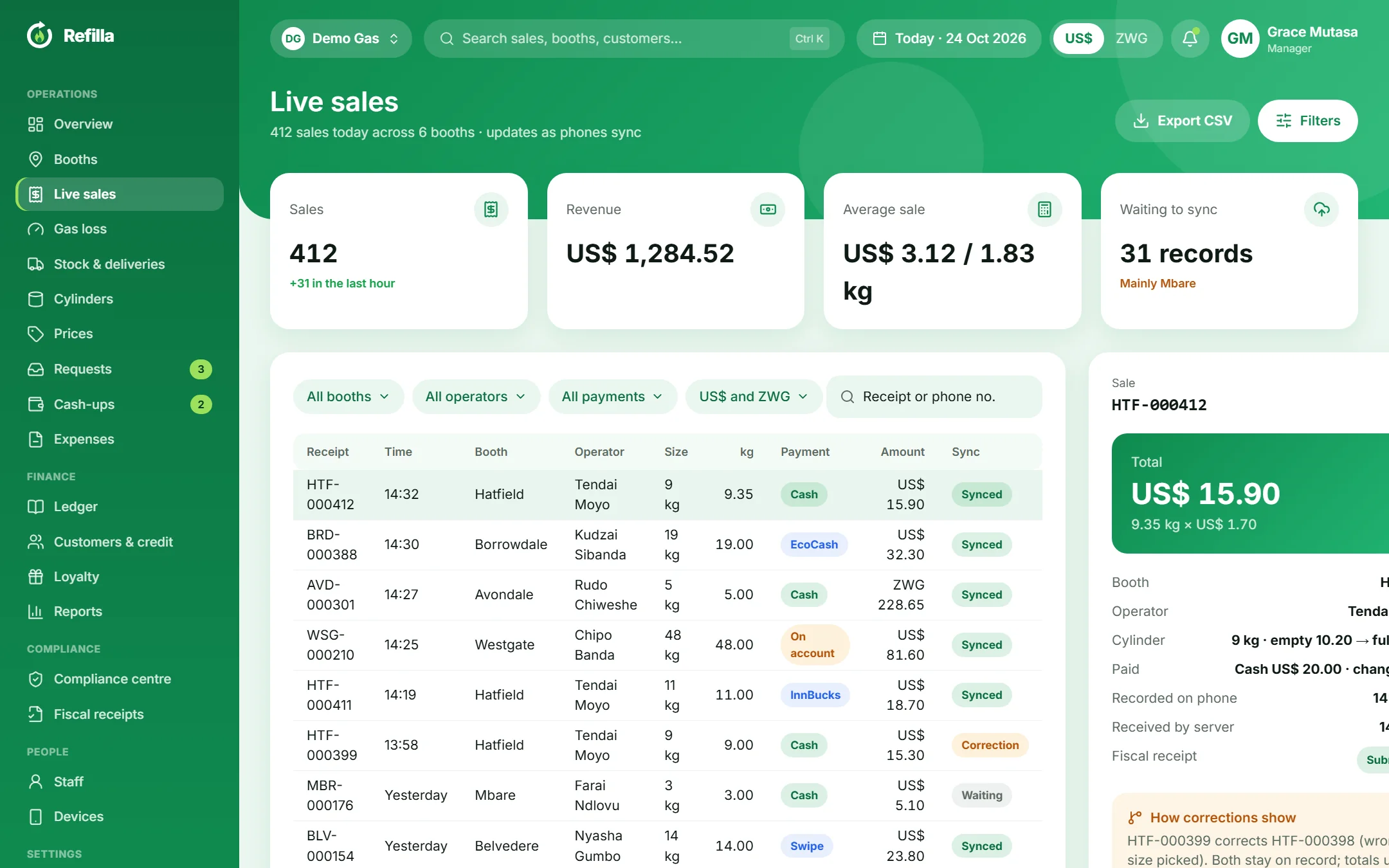Click the Loyalty gift icon
Screen dimensions: 1389x868
point(36,577)
